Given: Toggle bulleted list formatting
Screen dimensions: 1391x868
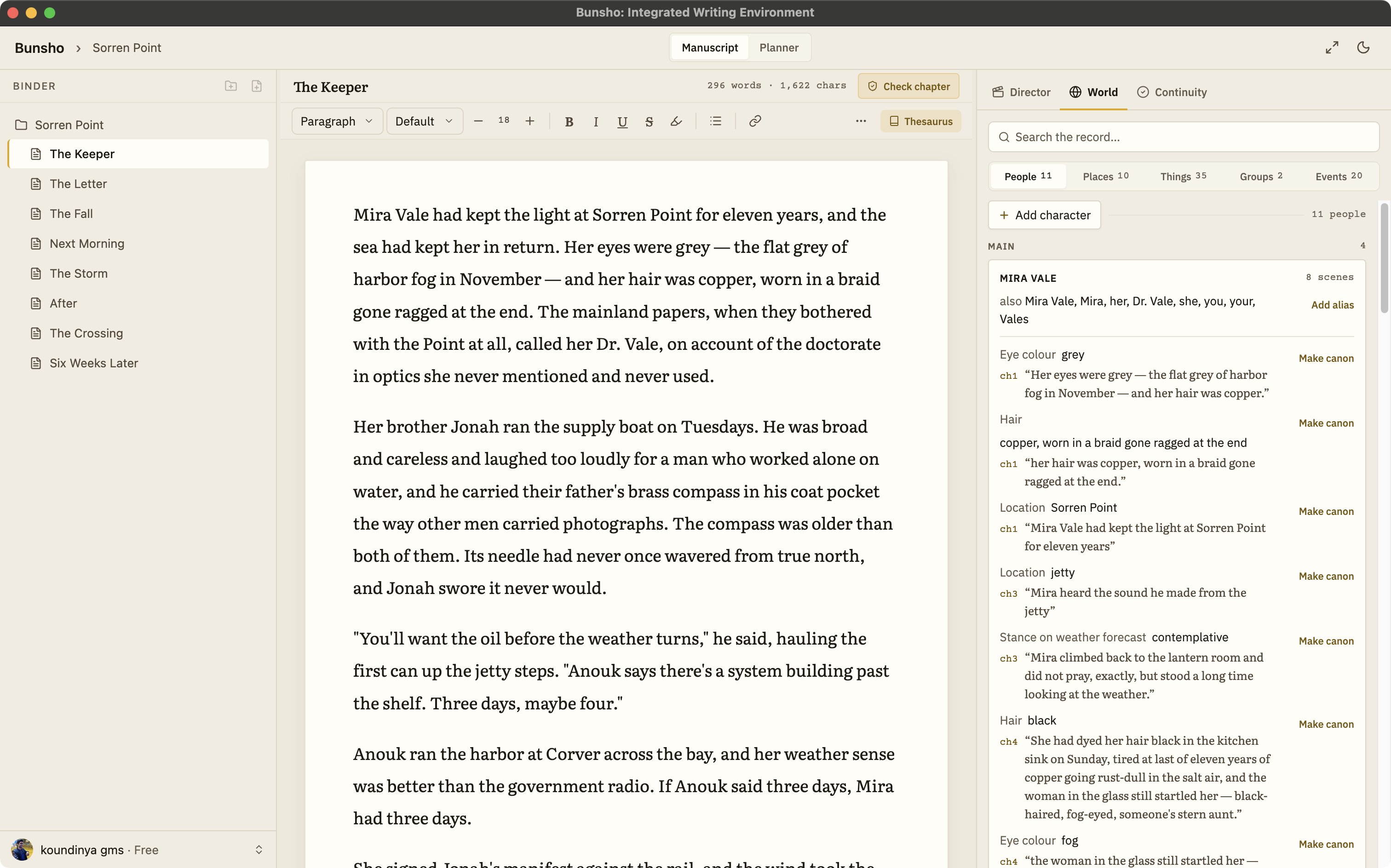Looking at the screenshot, I should coord(716,121).
